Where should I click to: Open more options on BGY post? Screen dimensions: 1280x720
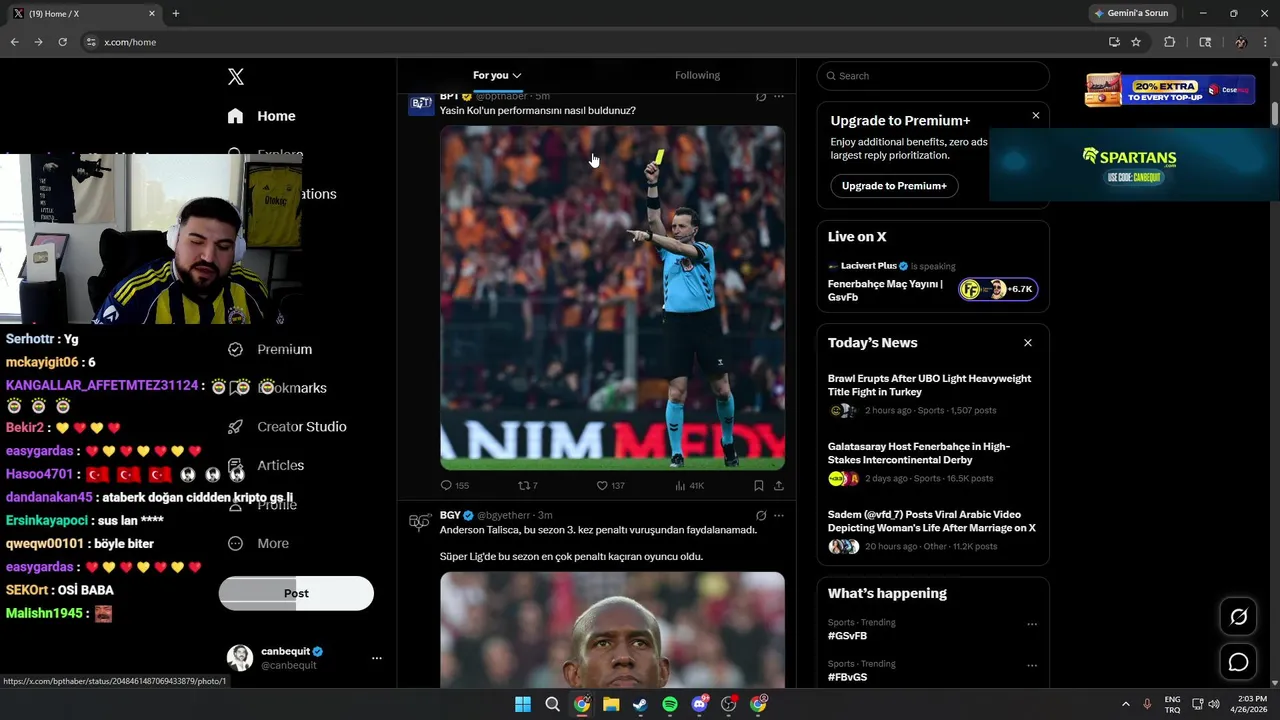coord(779,515)
